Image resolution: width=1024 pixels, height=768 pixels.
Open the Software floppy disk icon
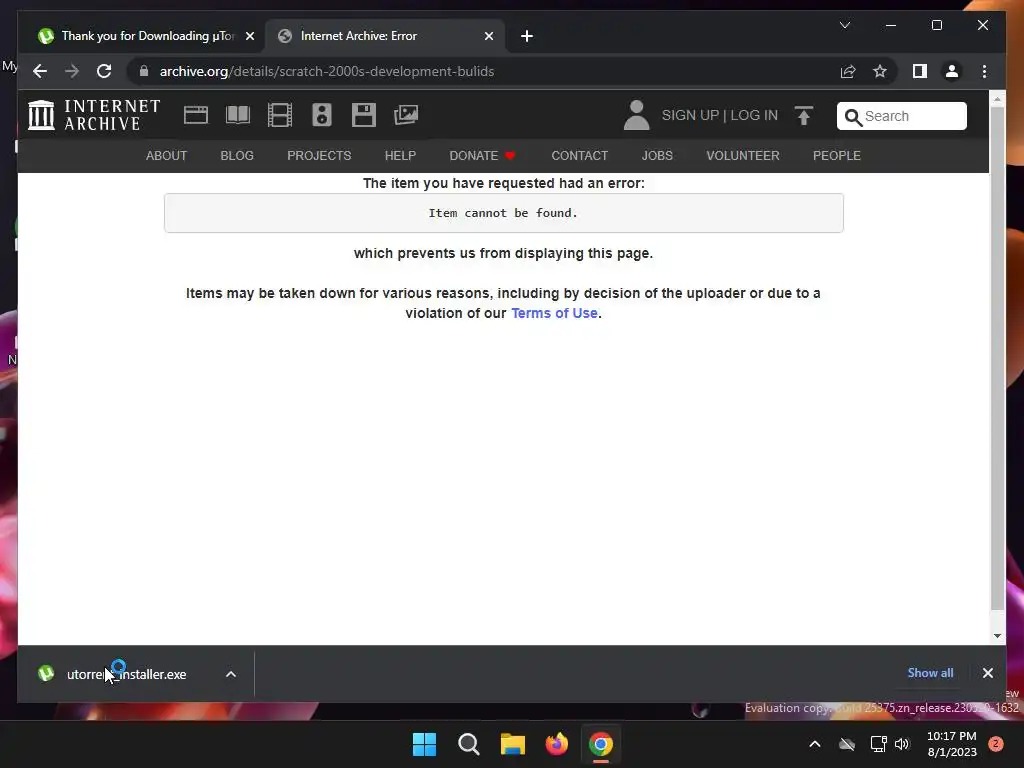click(364, 115)
